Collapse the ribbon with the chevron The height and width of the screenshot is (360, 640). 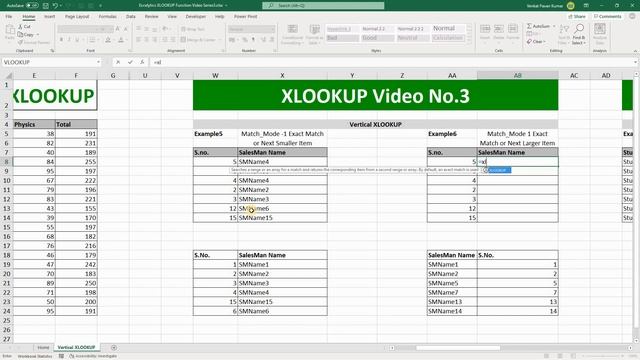point(635,51)
